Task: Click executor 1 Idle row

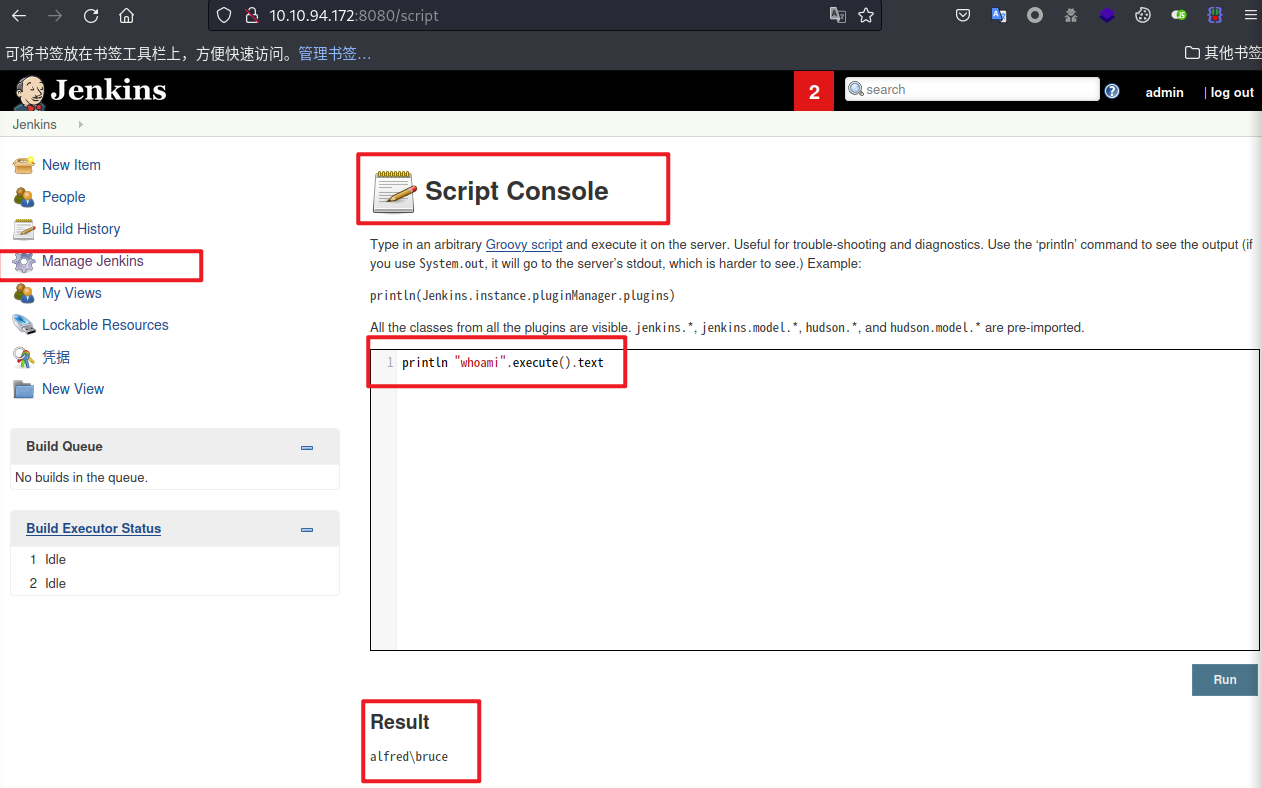Action: (x=175, y=559)
